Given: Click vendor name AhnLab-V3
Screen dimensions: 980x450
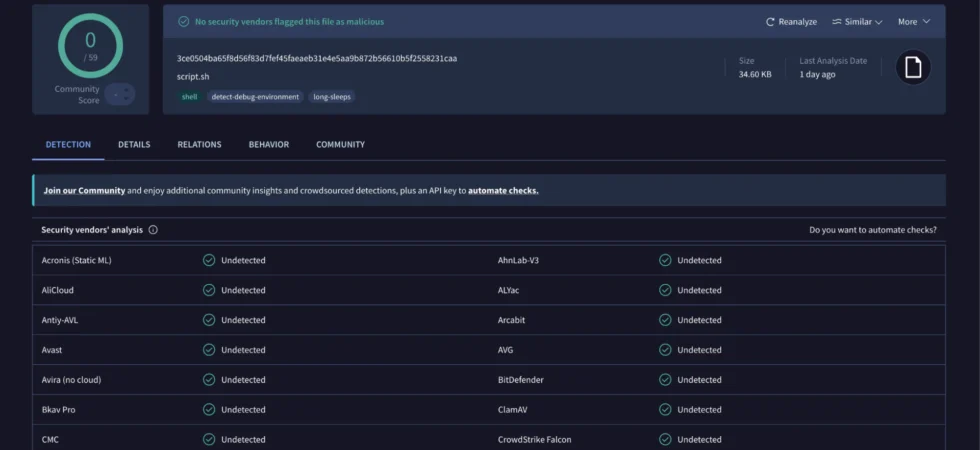Looking at the screenshot, I should tap(518, 260).
